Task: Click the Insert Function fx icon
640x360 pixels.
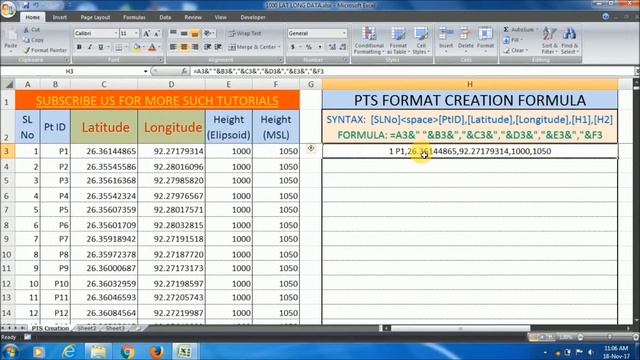Action: tap(184, 71)
